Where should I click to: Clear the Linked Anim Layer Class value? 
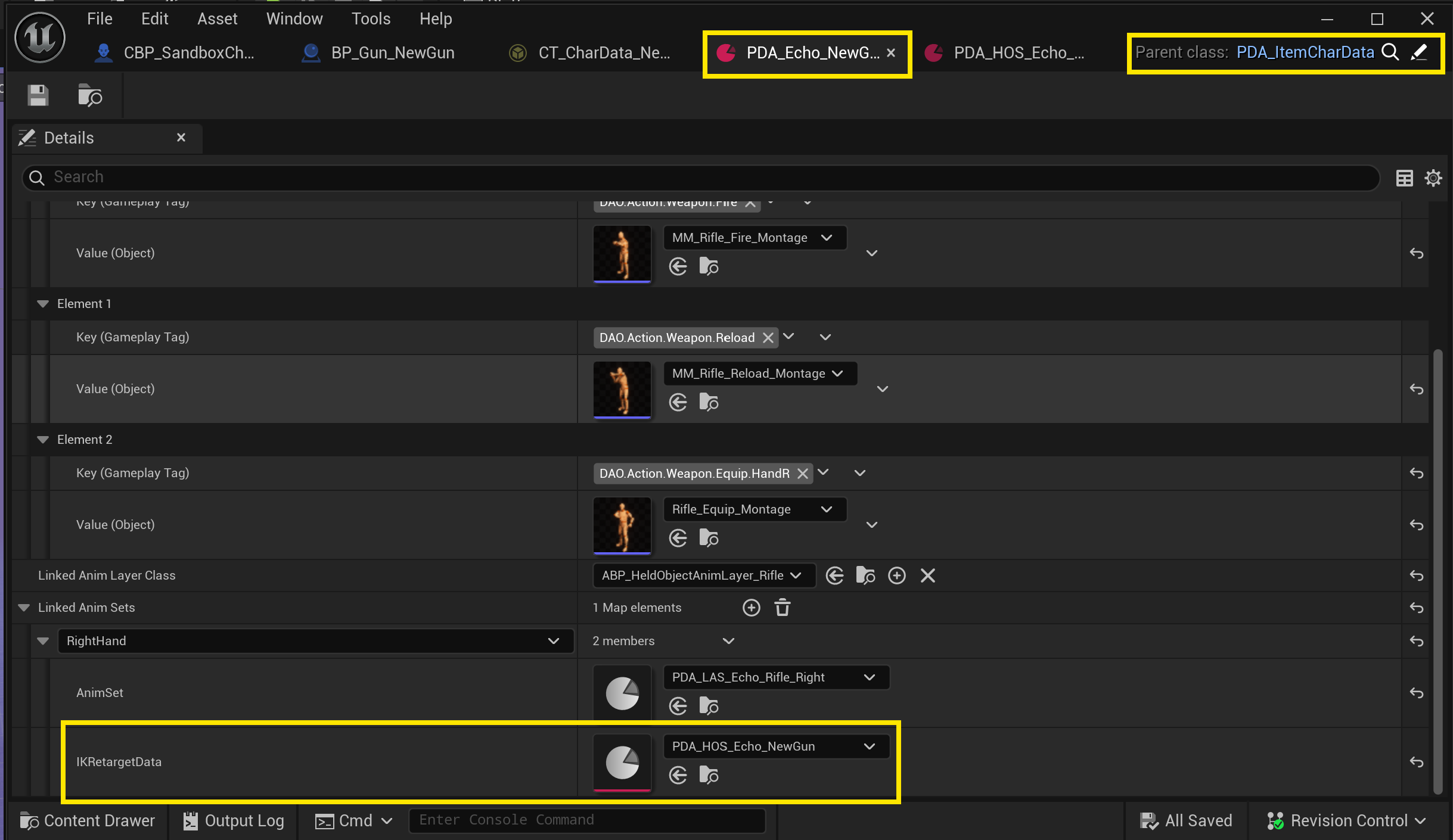click(x=927, y=575)
